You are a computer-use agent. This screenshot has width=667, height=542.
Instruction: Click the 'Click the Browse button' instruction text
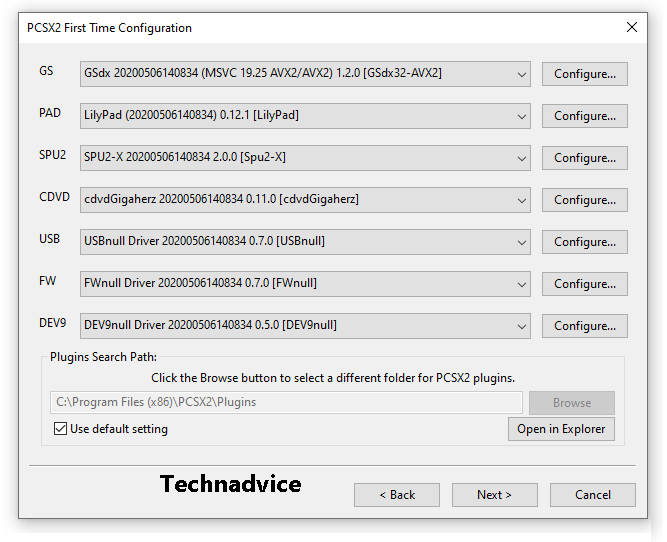coord(333,378)
